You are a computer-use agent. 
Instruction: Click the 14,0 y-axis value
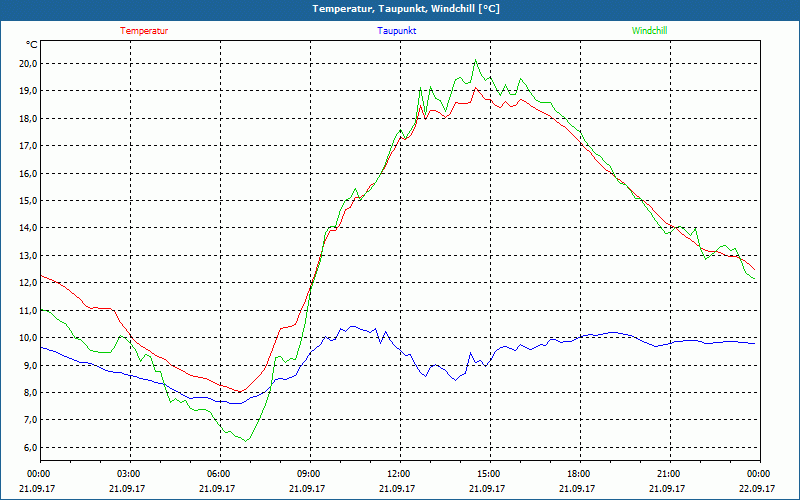click(x=28, y=228)
